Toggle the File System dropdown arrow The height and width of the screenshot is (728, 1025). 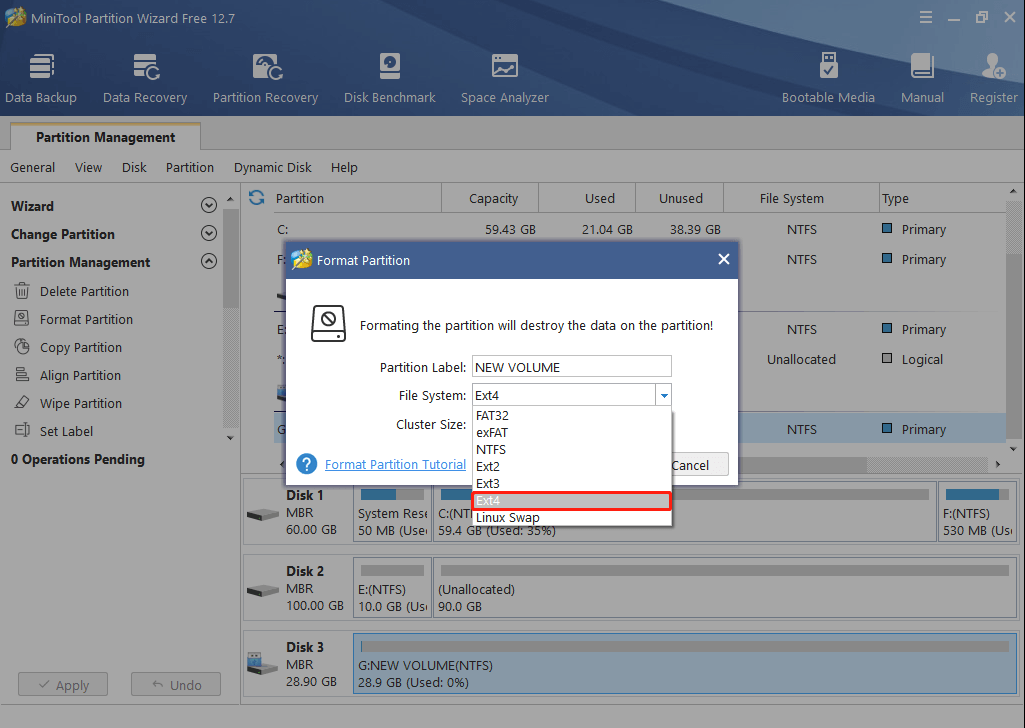click(x=664, y=395)
